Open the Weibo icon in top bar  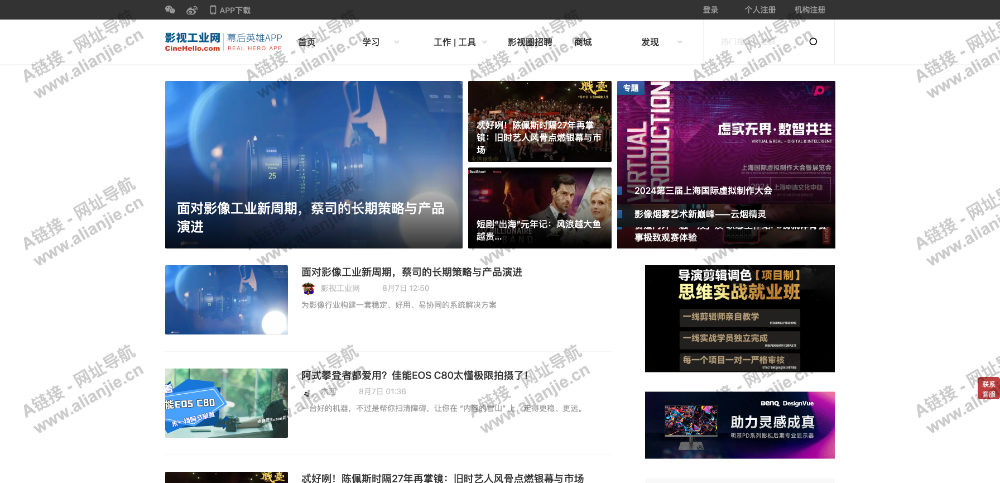click(192, 10)
